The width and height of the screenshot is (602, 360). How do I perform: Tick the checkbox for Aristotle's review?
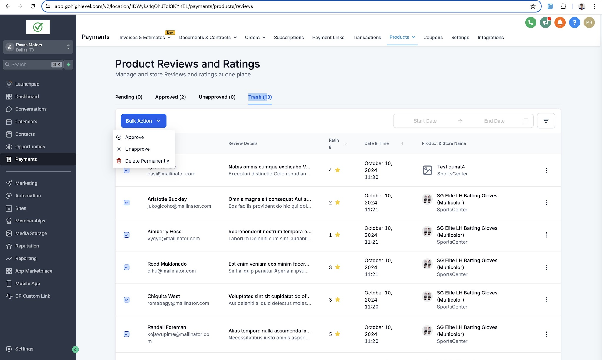click(127, 202)
